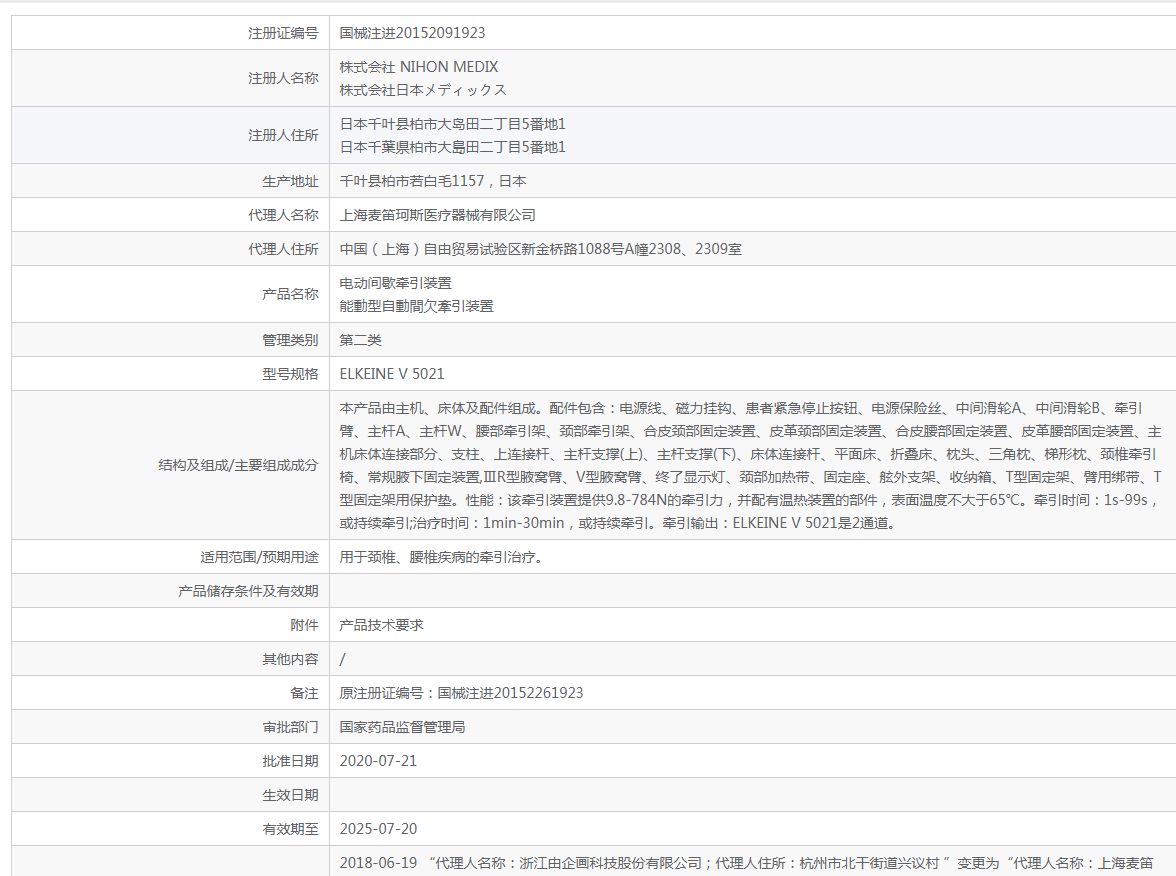
Task: Click approval date 2020-07-21
Action: [x=378, y=761]
